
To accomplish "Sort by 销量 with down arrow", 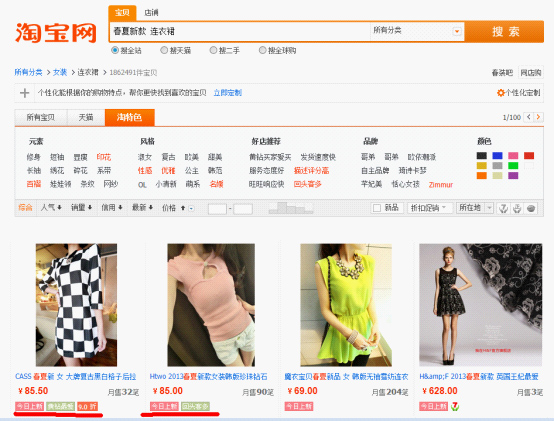I will (x=81, y=208).
